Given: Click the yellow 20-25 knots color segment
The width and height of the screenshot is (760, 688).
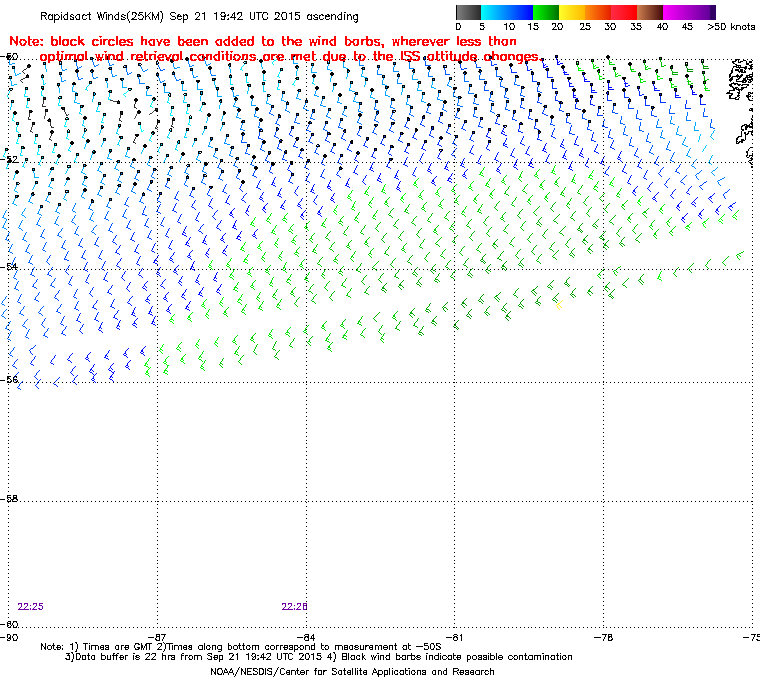Looking at the screenshot, I should point(572,12).
